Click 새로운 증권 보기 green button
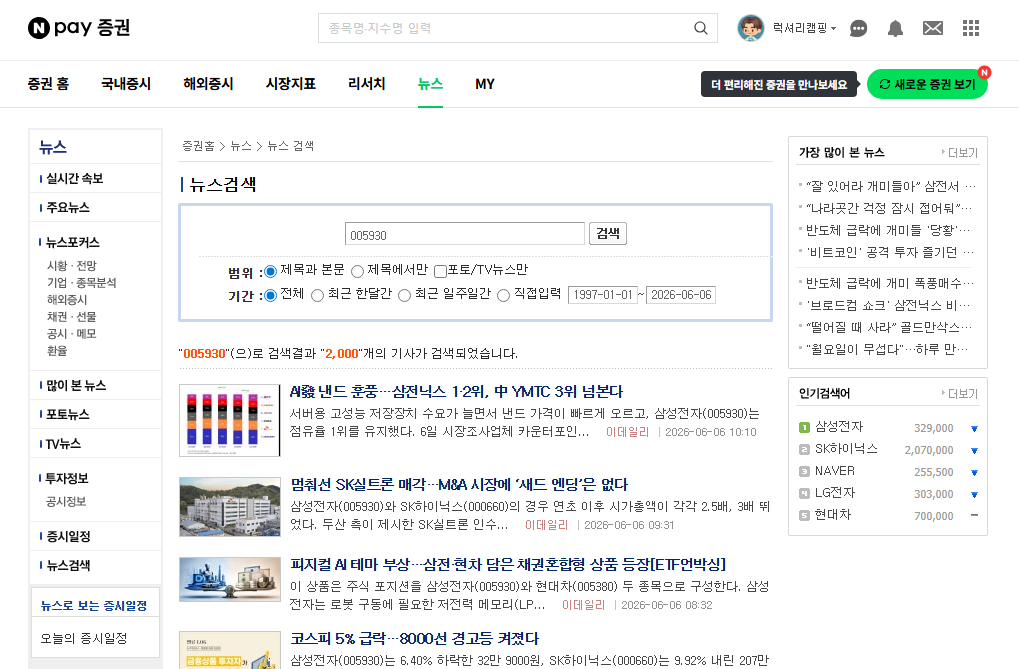Viewport: 1019px width, 669px height. tap(927, 85)
